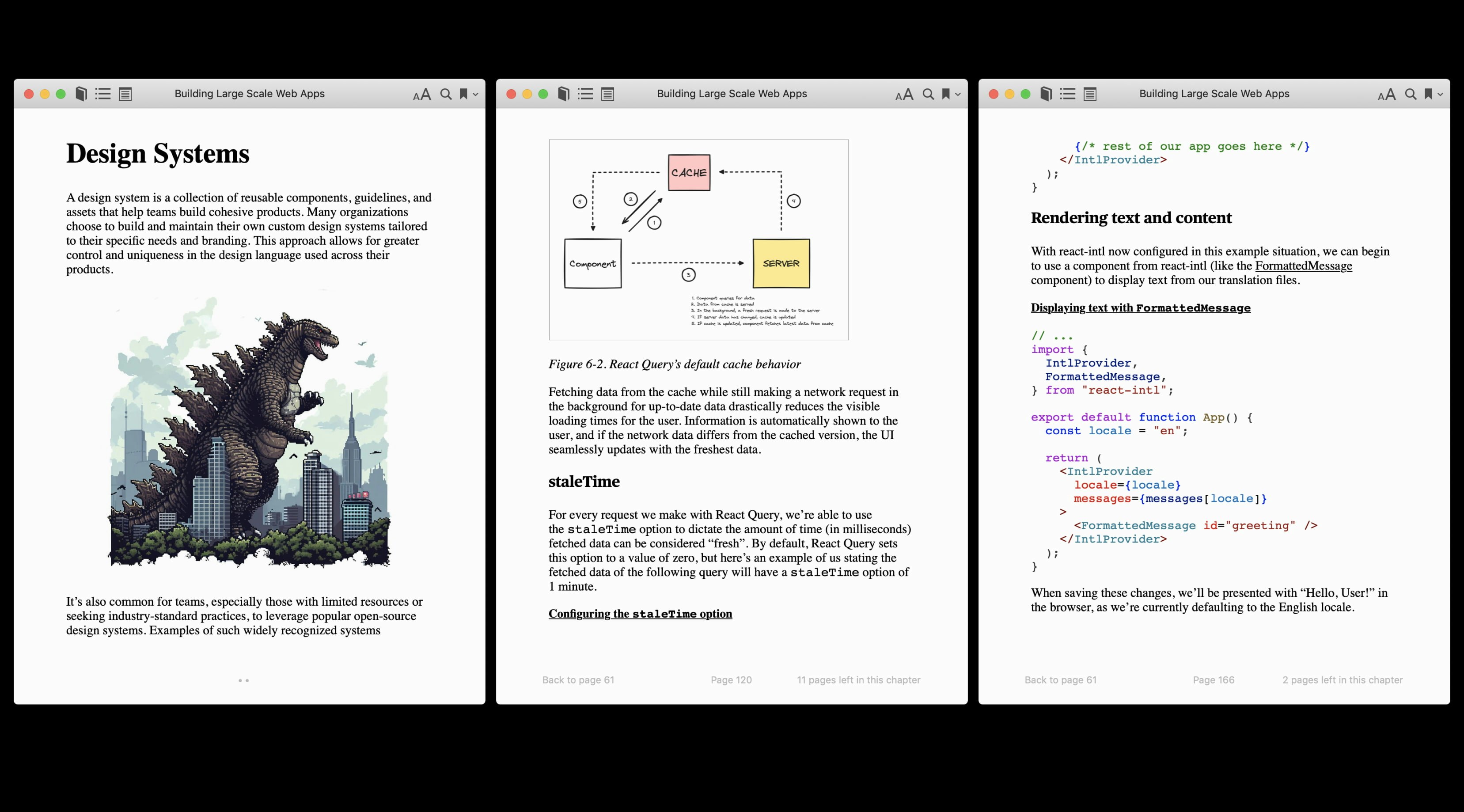
Task: Open notes panel icon in middle staleTime window
Action: [x=607, y=94]
